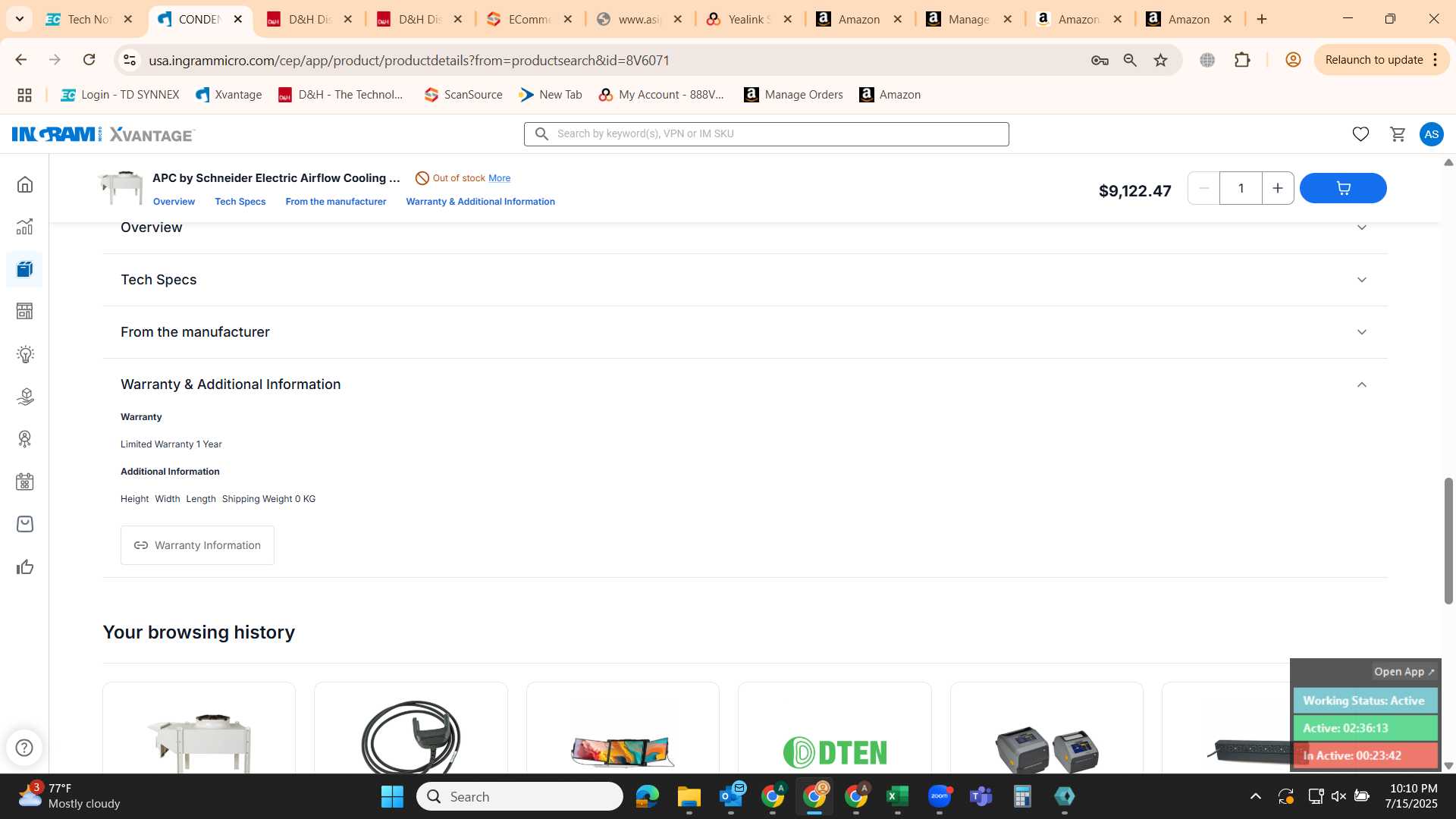Open the storefront grid sidebar icon
The height and width of the screenshot is (819, 1456).
point(25,312)
